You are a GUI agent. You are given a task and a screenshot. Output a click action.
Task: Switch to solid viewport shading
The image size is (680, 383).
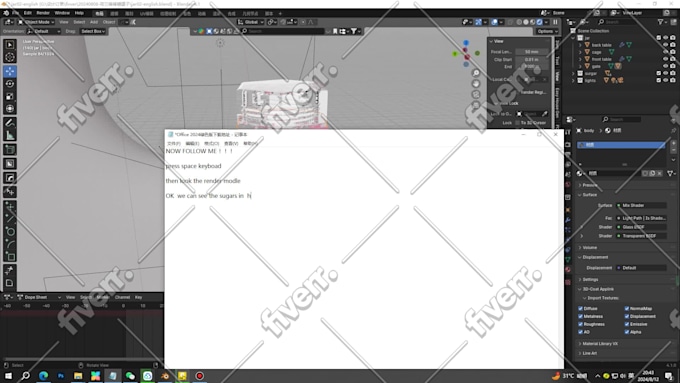(x=526, y=22)
